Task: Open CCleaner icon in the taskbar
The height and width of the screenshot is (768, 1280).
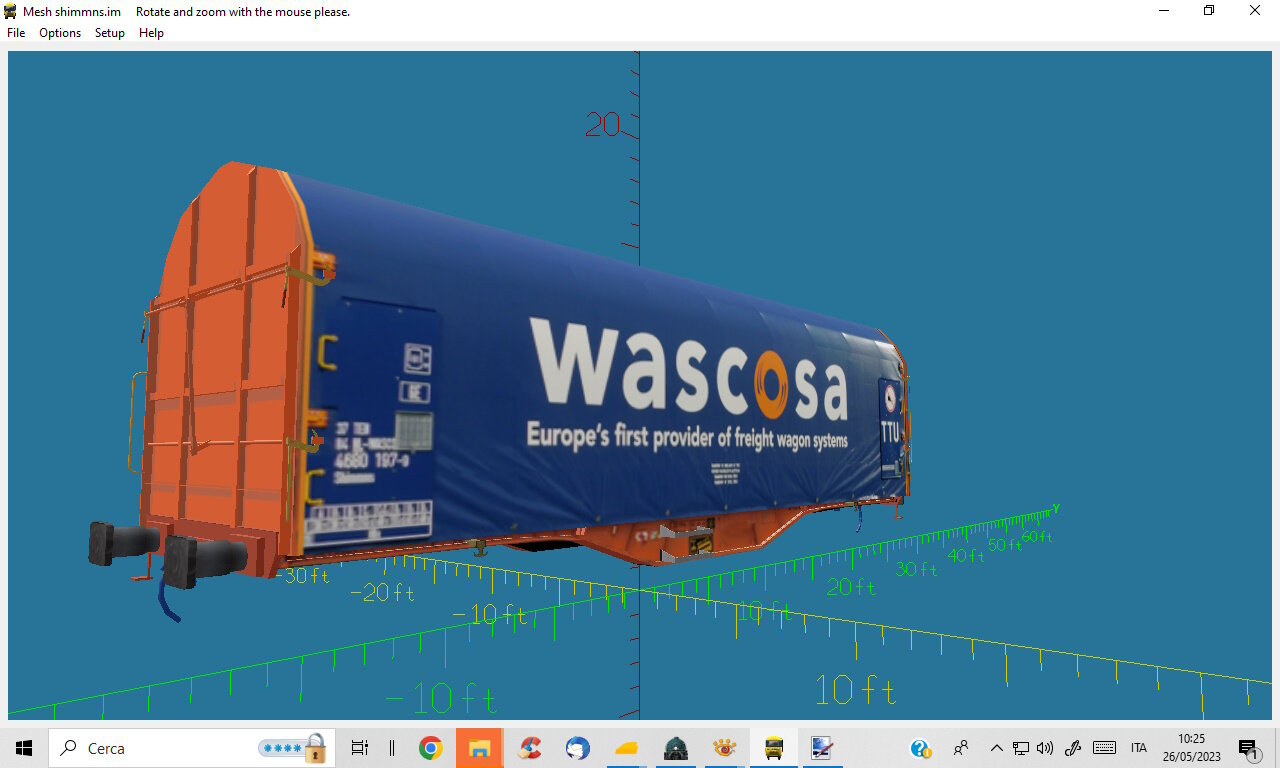Action: click(x=529, y=748)
